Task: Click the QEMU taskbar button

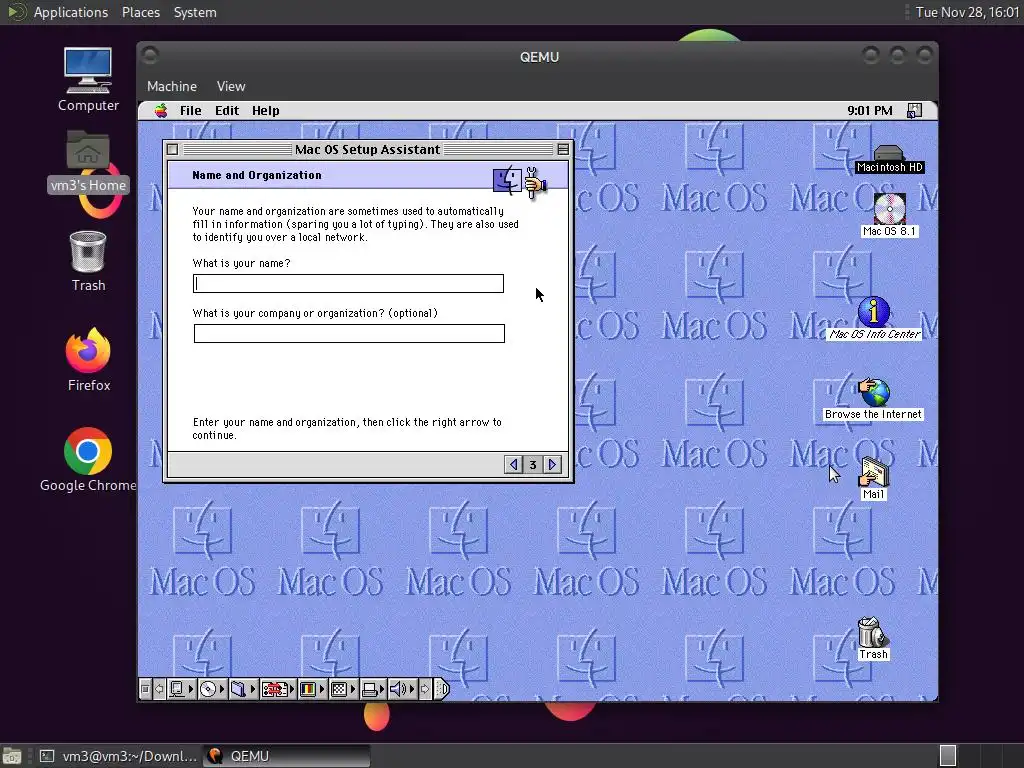Action: tap(286, 756)
